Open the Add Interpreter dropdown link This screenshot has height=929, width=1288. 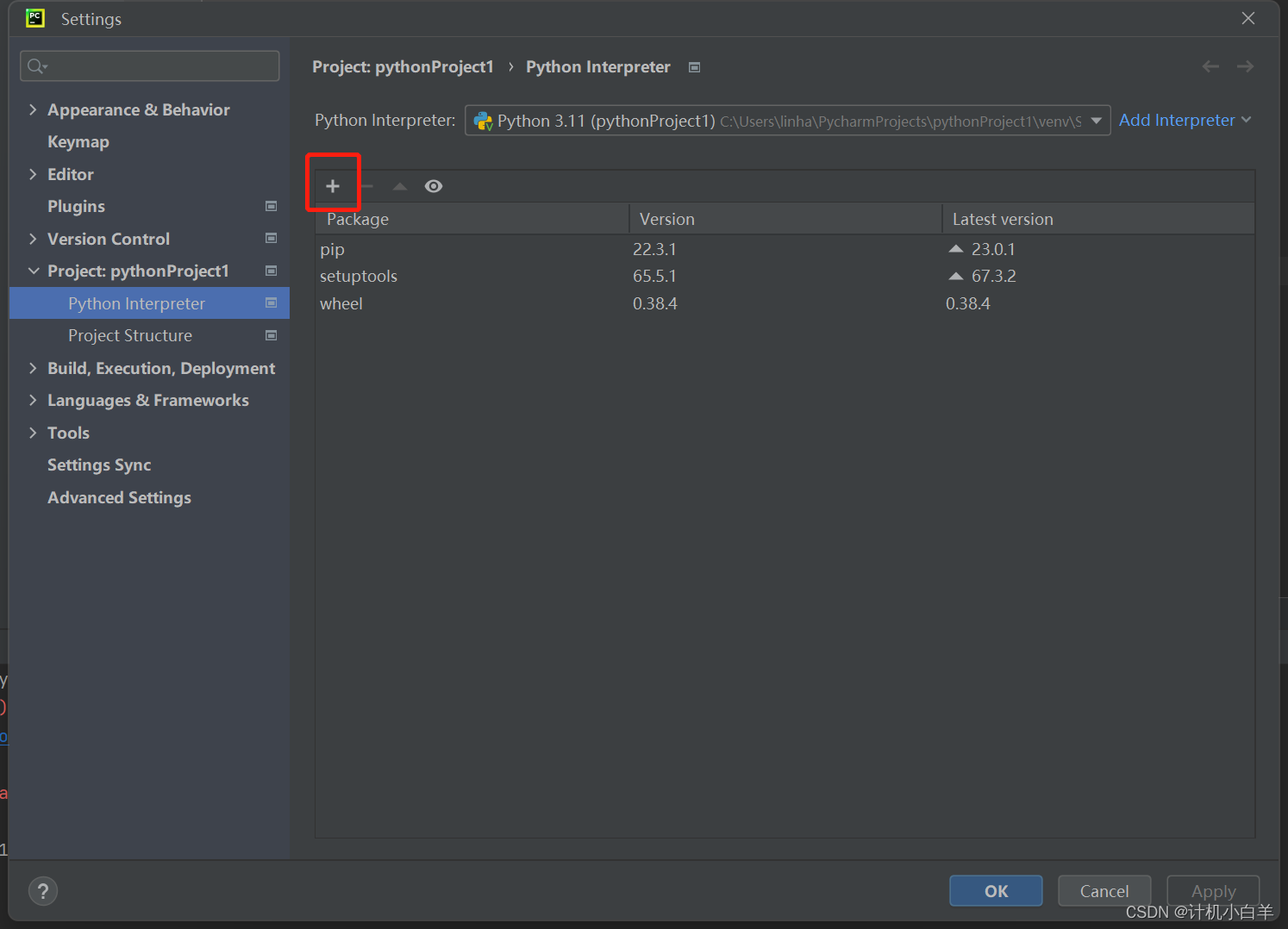1185,120
